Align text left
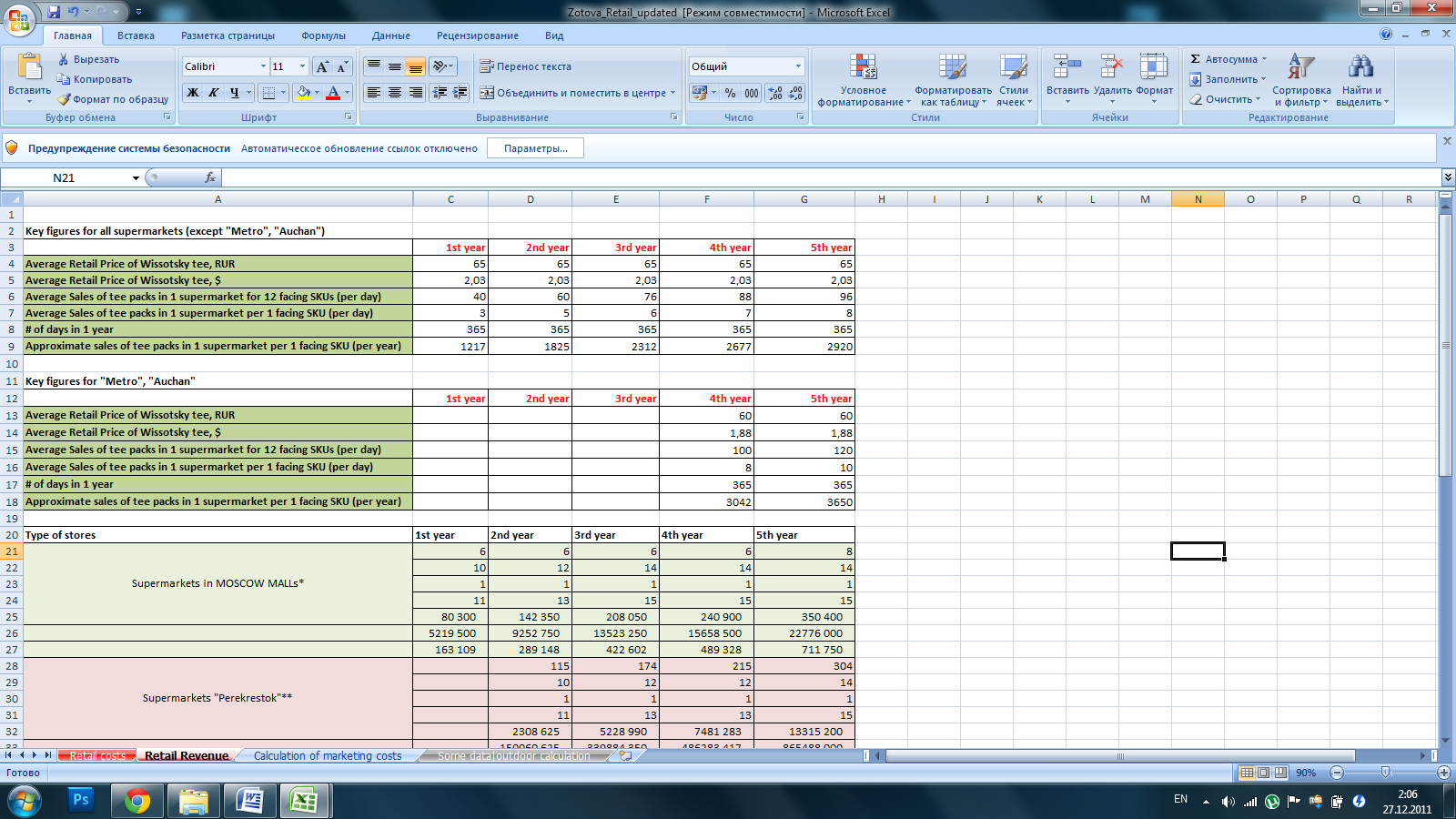1456x819 pixels. pos(373,93)
